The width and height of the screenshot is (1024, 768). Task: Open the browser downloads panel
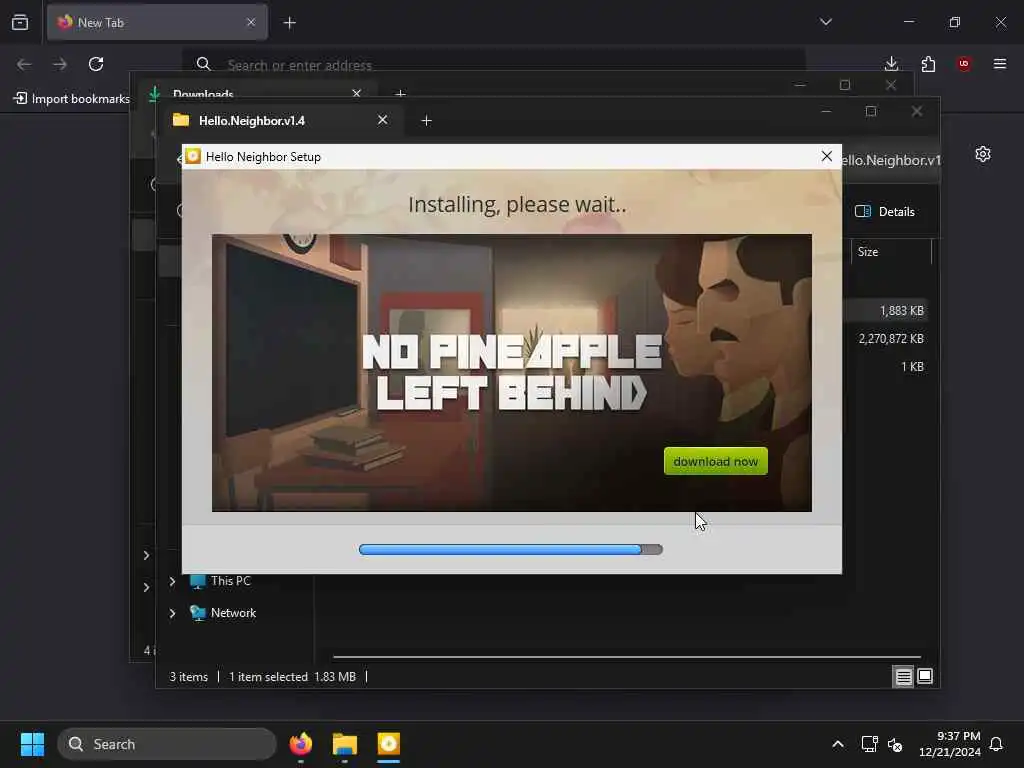[x=891, y=64]
